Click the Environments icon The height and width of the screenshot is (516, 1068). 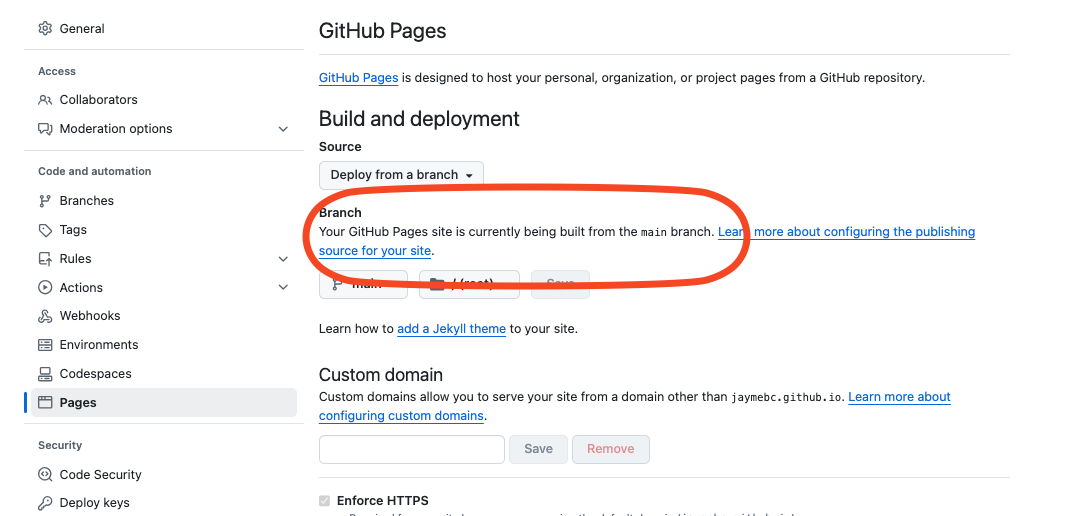(x=45, y=345)
